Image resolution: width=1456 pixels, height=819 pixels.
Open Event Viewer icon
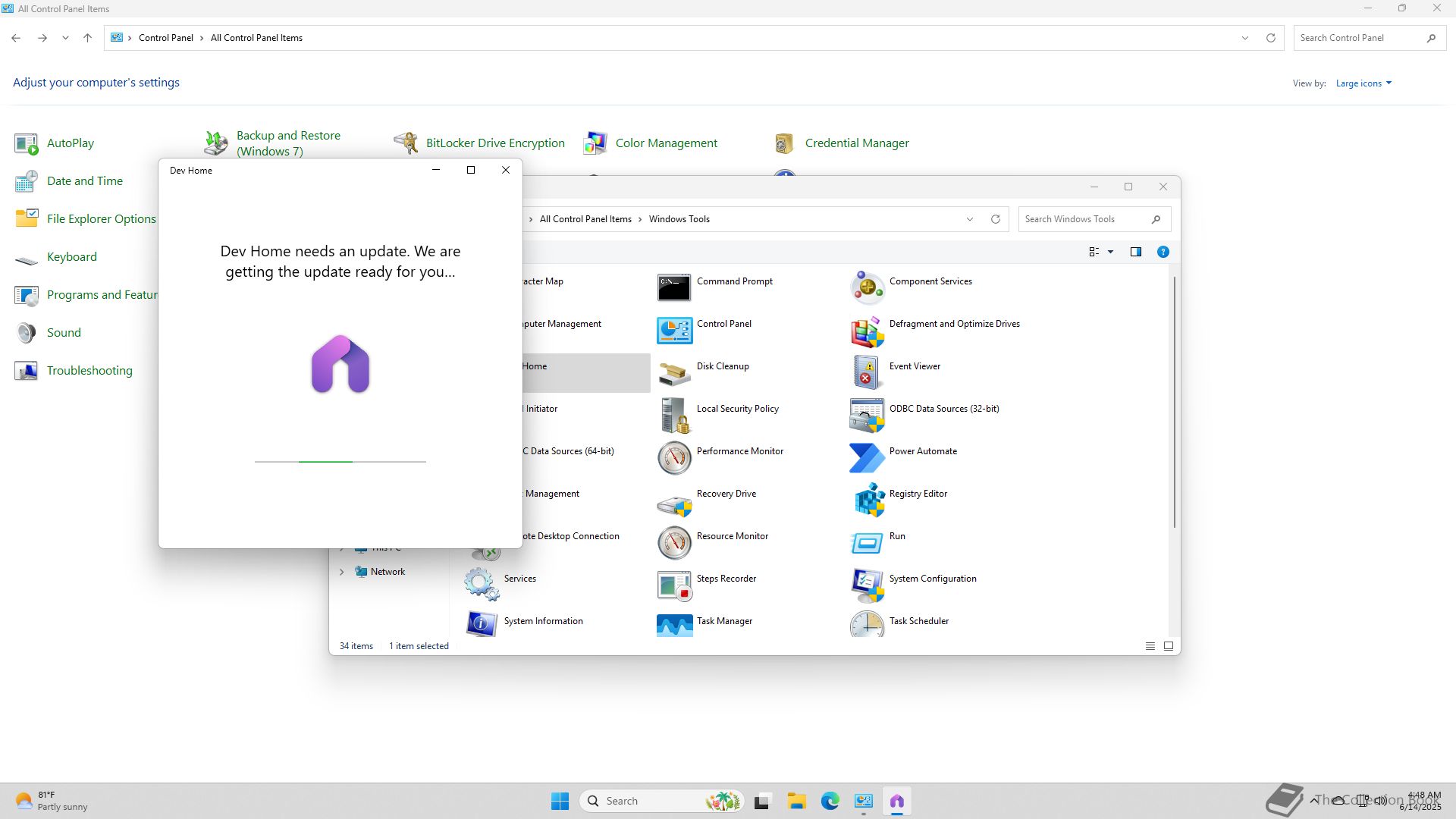[x=868, y=373]
